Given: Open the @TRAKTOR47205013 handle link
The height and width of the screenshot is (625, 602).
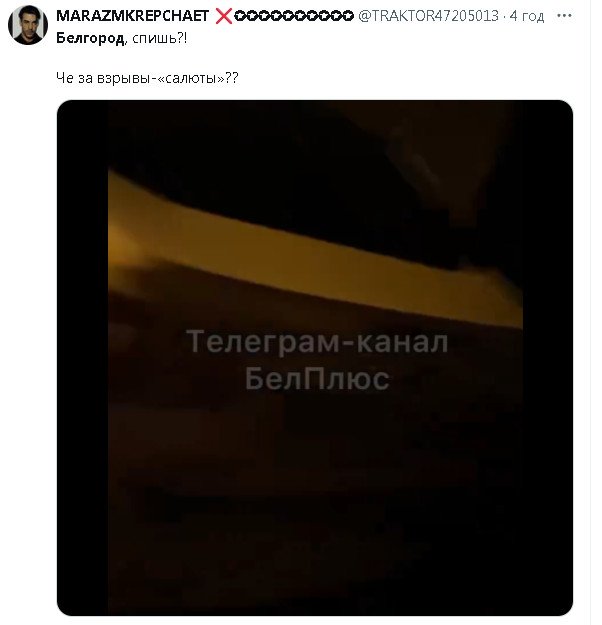Looking at the screenshot, I should pyautogui.click(x=428, y=16).
